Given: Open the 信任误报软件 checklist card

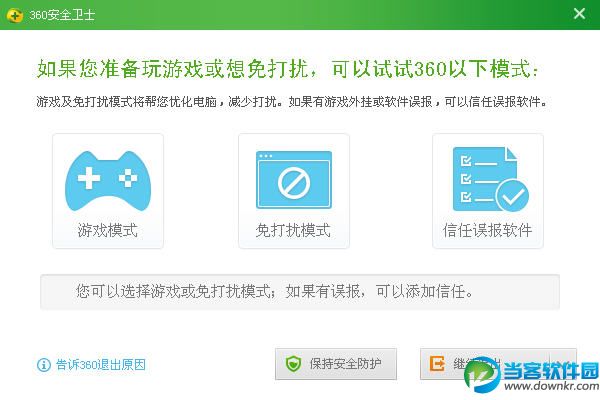Looking at the screenshot, I should 488,191.
